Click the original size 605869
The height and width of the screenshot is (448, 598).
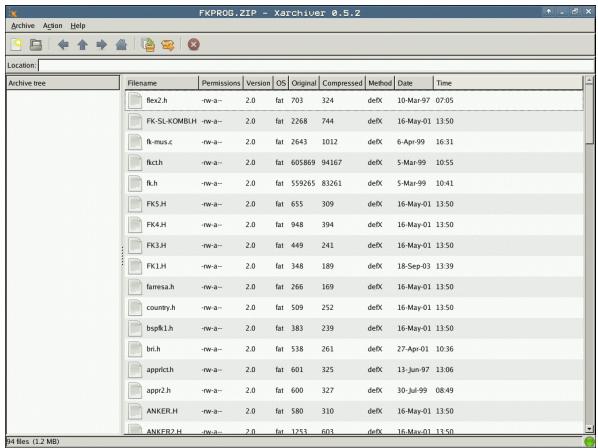tap(303, 163)
